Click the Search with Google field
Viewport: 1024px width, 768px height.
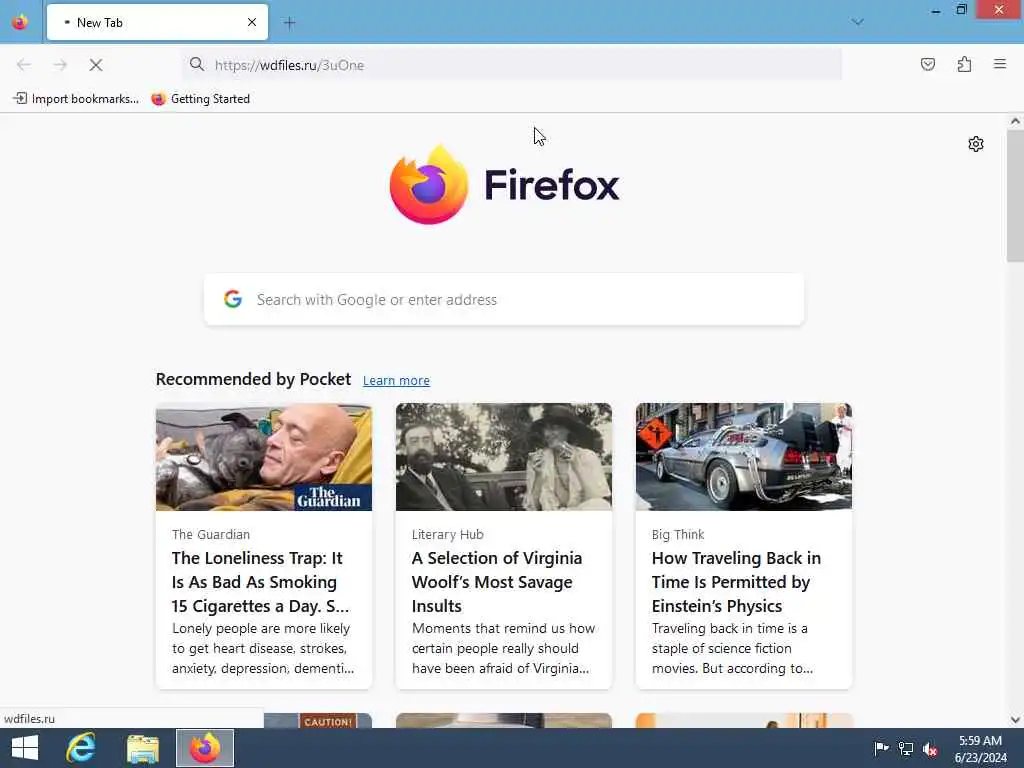point(504,299)
